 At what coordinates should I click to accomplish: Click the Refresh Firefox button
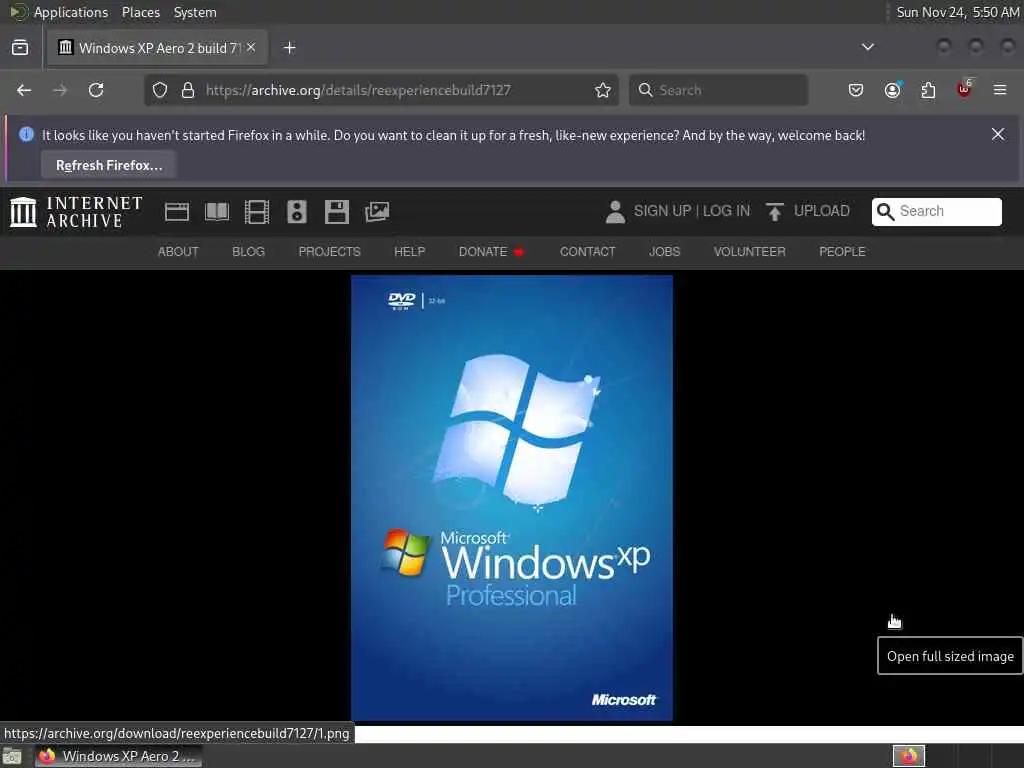(109, 165)
